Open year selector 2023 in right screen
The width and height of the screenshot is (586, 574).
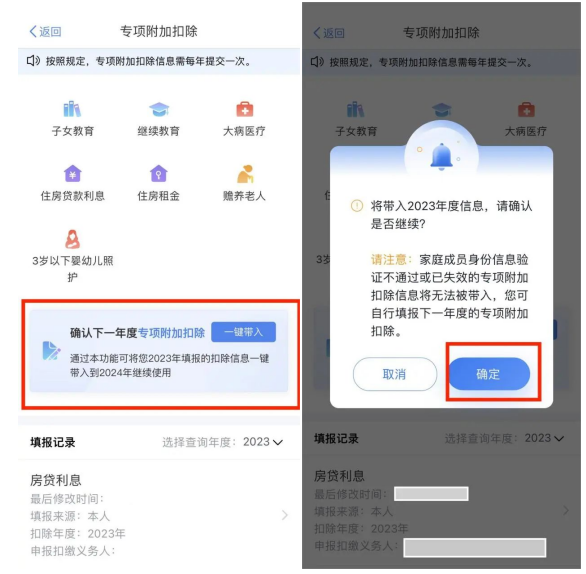point(544,438)
